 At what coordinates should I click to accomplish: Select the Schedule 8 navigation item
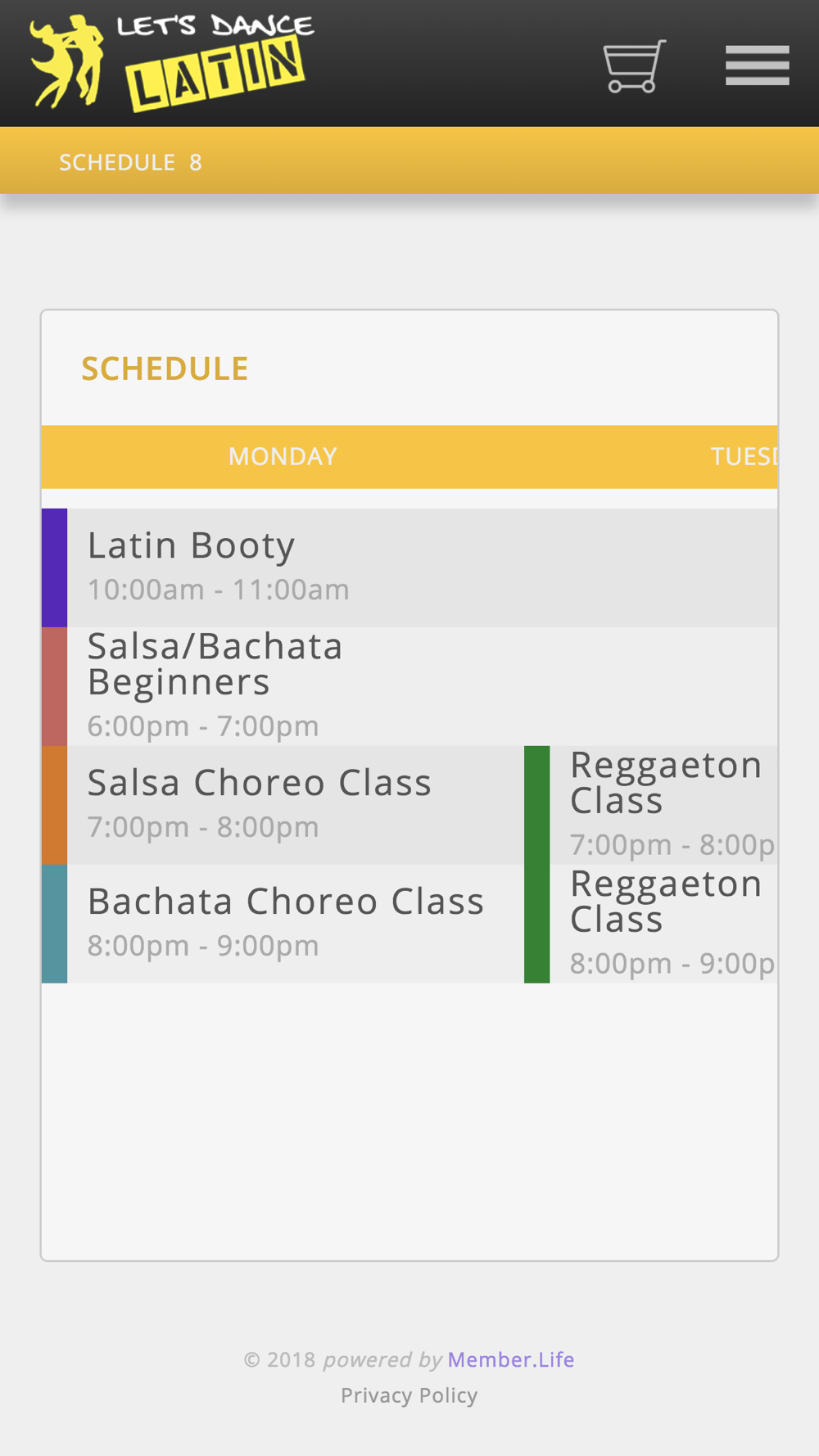(130, 162)
